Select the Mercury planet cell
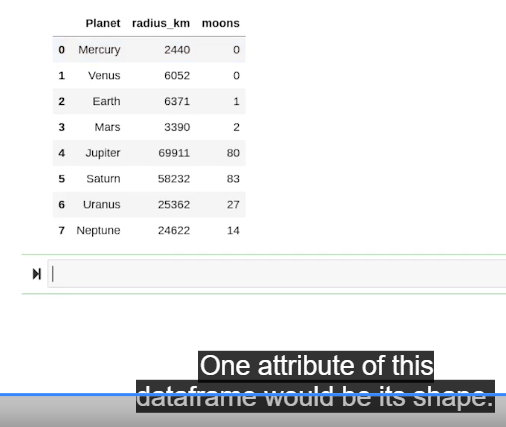The height and width of the screenshot is (427, 506). tap(99, 50)
